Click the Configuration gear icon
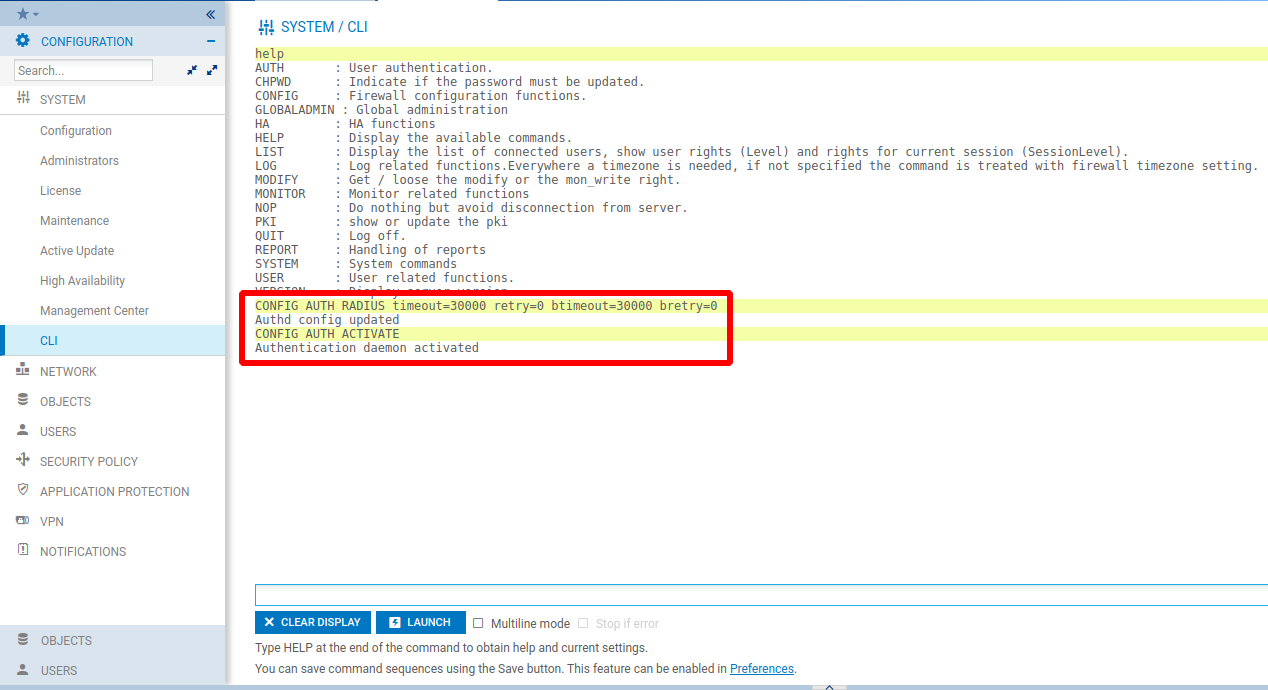The height and width of the screenshot is (690, 1268). 22,41
